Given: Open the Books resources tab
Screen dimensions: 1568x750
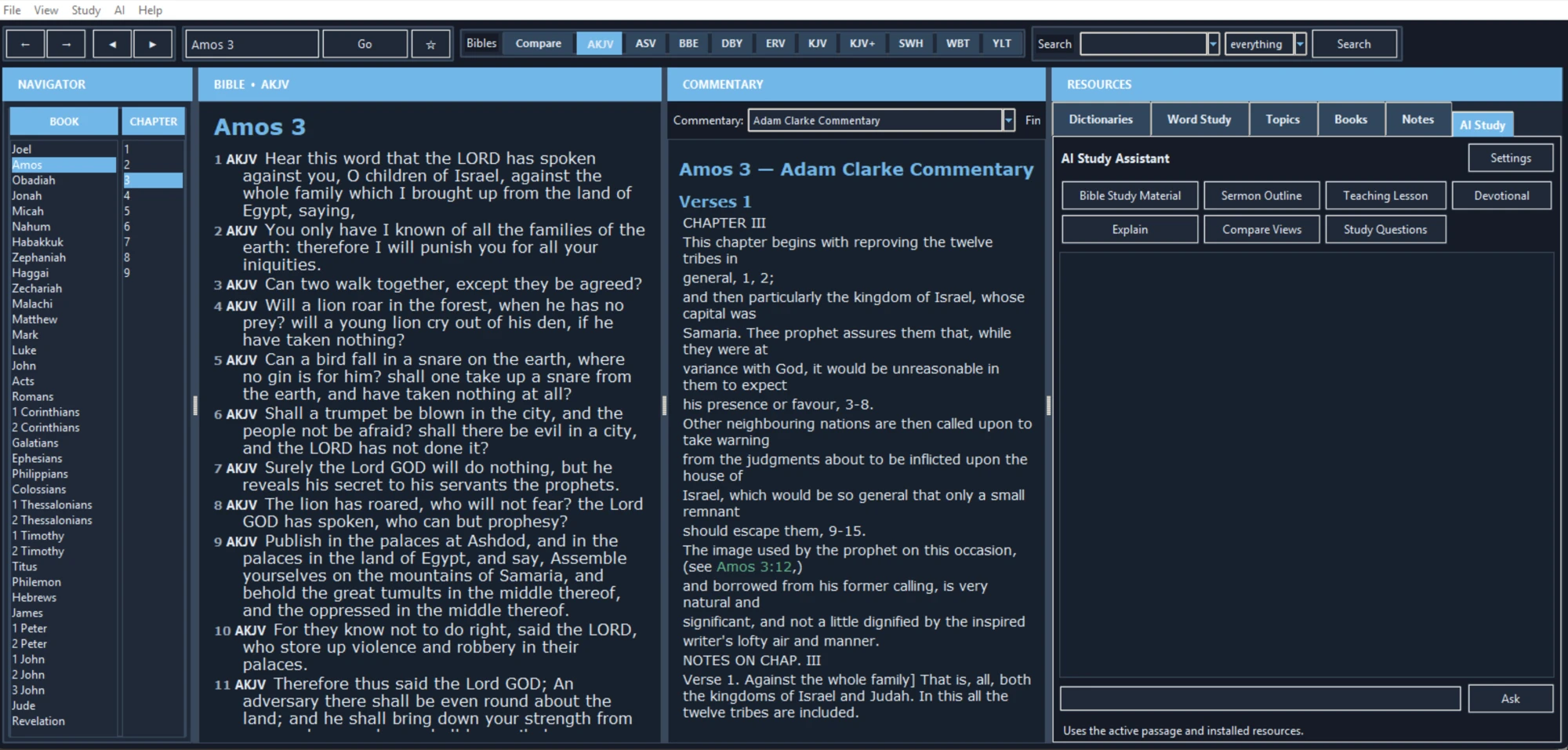Looking at the screenshot, I should click(x=1351, y=119).
